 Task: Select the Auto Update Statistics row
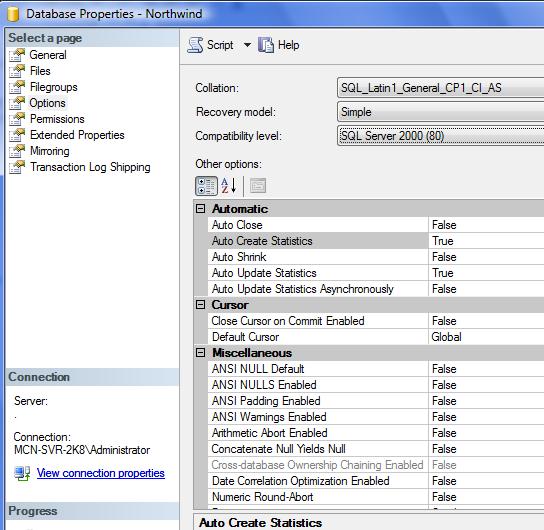376,273
